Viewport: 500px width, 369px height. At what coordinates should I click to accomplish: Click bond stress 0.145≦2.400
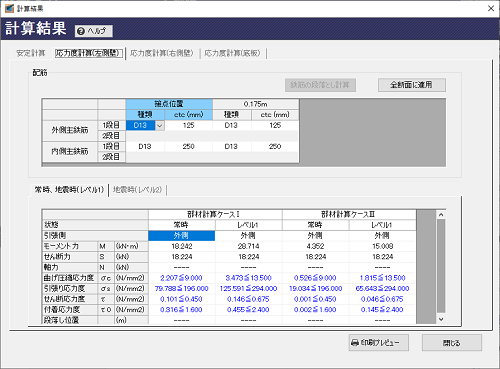[383, 310]
